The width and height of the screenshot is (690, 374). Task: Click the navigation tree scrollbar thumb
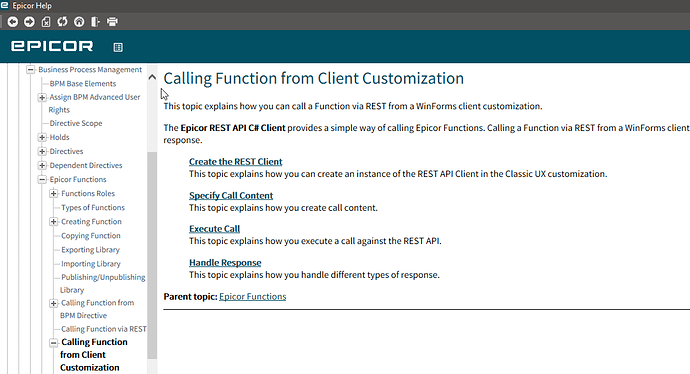click(152, 255)
